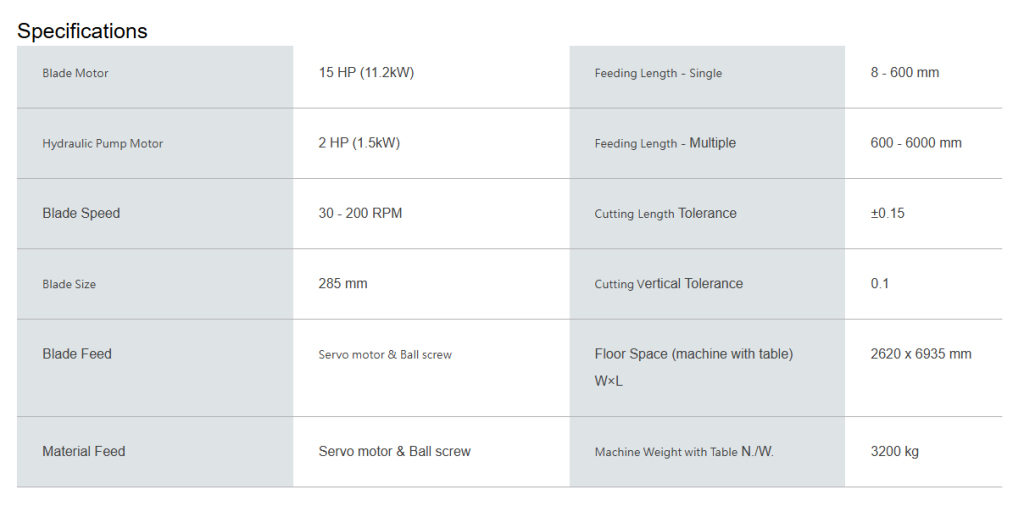Click the 2 HP (1.5kW) value
Viewport: 1024px width, 512px height.
[359, 143]
